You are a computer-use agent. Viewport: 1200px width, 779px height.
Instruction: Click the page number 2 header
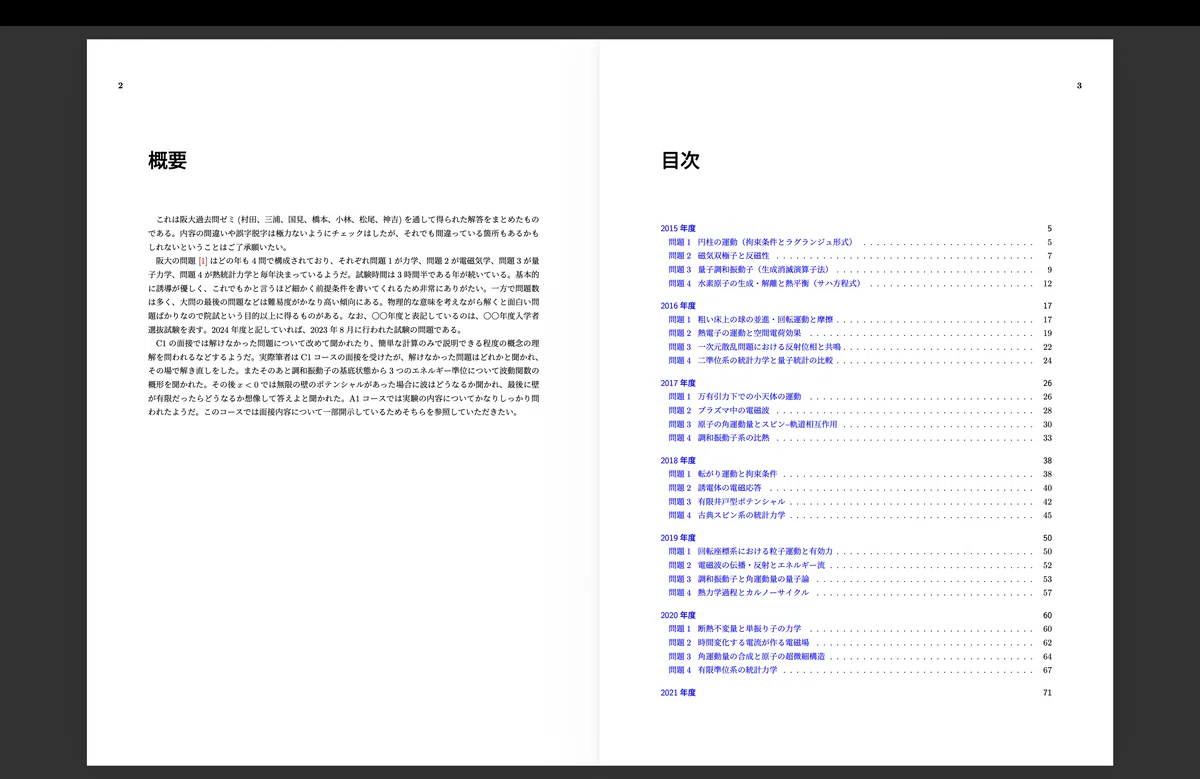click(120, 86)
